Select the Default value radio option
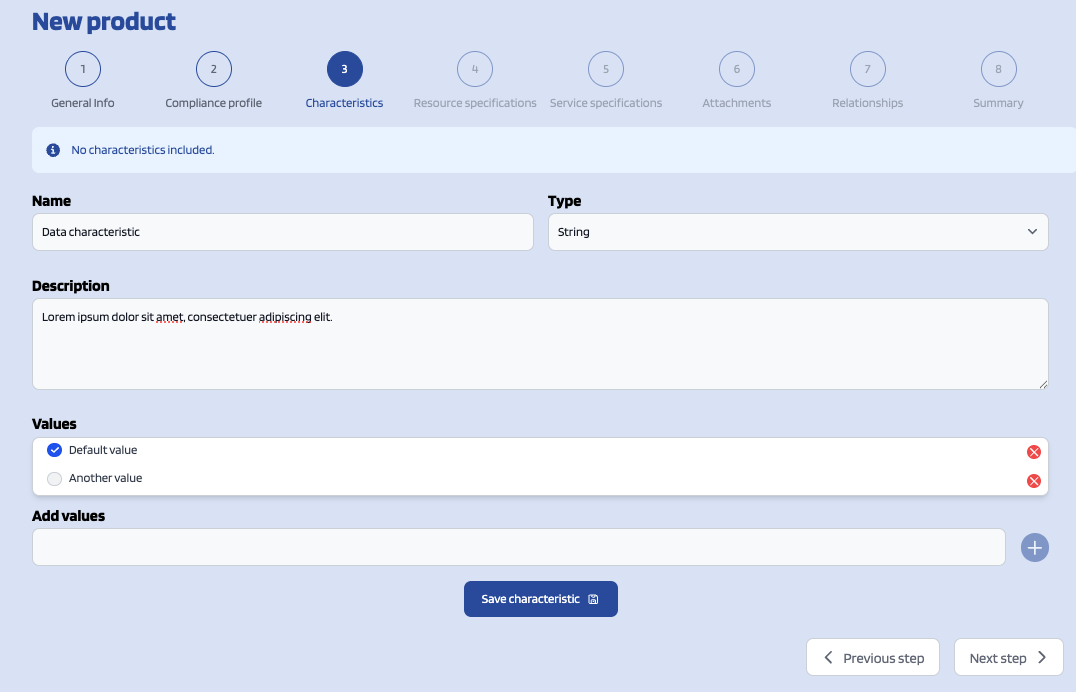This screenshot has width=1076, height=692. point(55,450)
